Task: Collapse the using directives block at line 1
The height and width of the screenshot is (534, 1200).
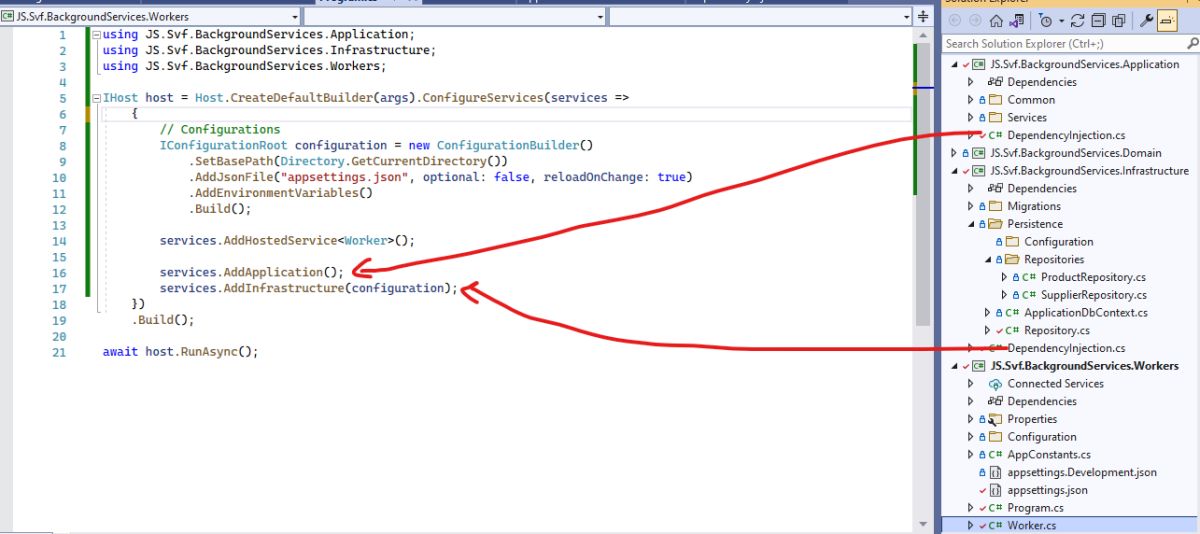Action: pos(95,35)
